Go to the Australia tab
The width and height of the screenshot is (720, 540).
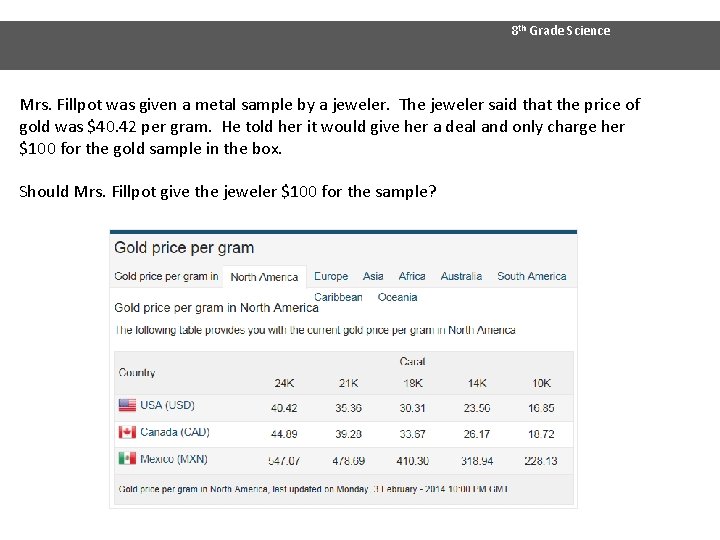click(x=461, y=276)
